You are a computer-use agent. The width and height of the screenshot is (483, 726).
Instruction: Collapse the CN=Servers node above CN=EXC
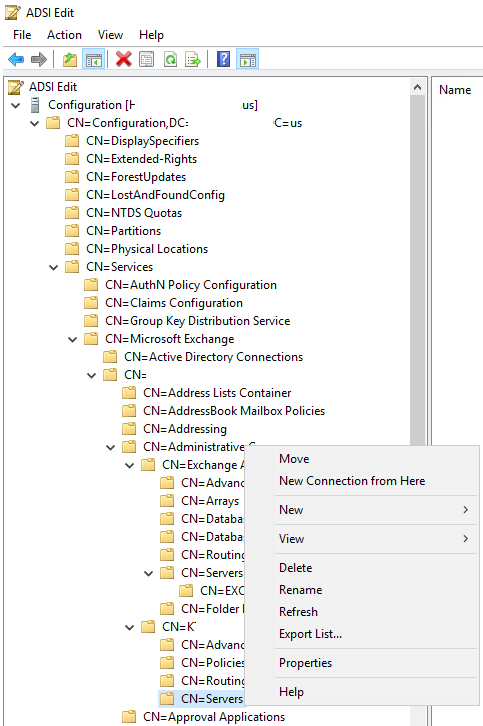pyautogui.click(x=149, y=573)
